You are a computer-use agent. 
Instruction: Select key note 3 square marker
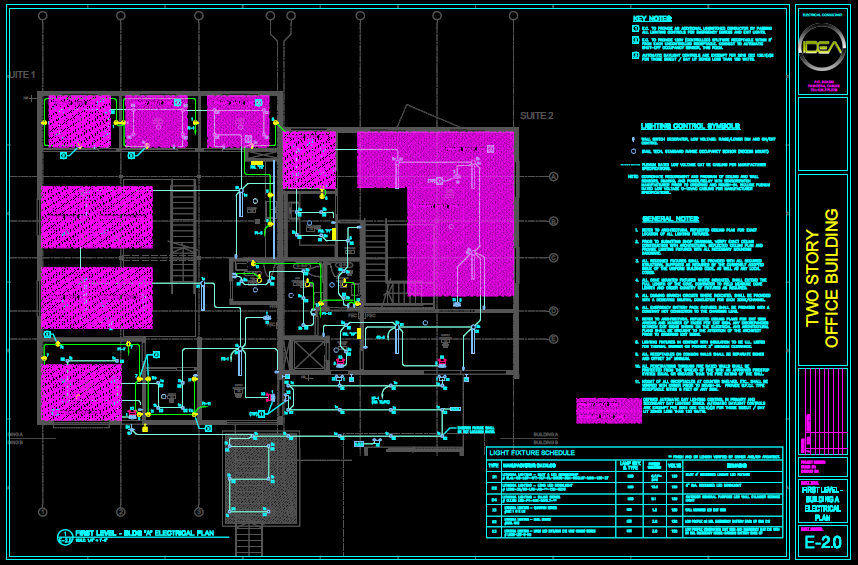coord(635,56)
